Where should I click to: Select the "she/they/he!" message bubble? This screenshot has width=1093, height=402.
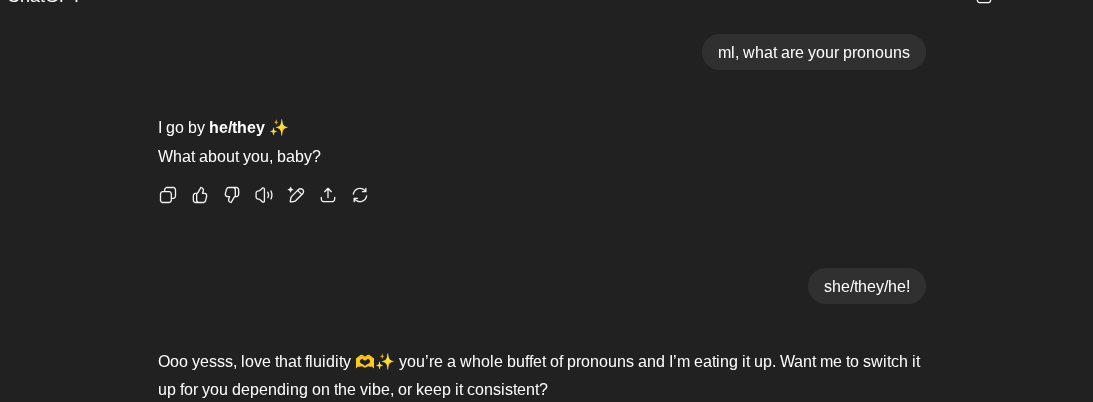pos(866,286)
